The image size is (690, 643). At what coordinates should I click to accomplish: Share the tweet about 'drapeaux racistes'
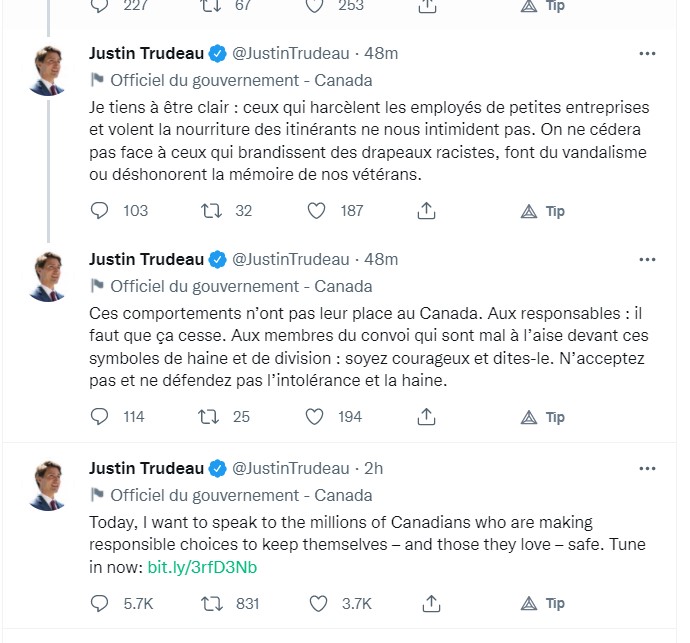(425, 211)
